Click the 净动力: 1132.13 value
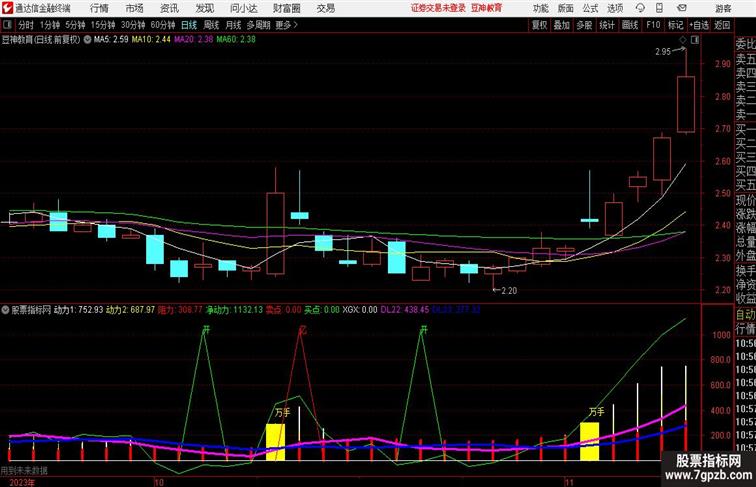 coord(234,310)
